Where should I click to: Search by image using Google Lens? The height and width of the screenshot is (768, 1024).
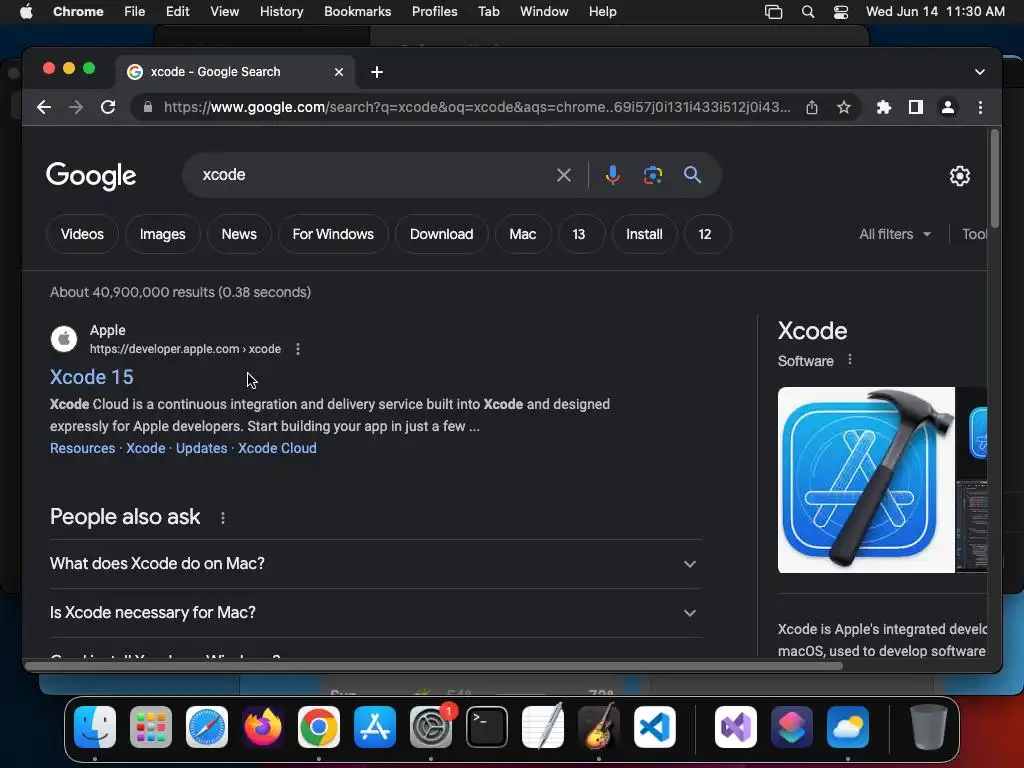(652, 175)
